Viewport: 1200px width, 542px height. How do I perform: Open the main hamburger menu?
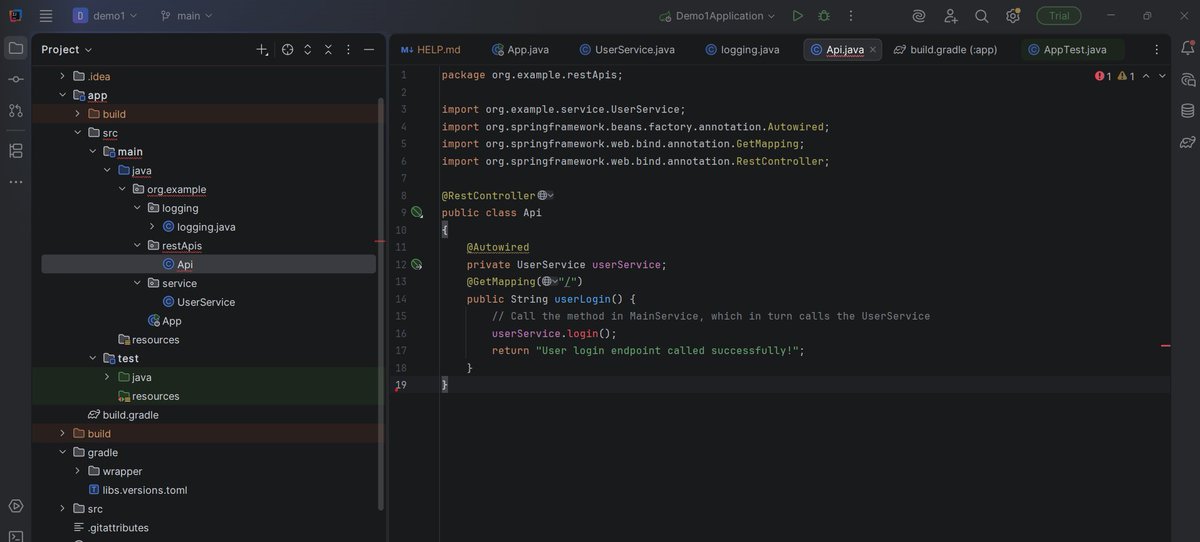[x=46, y=16]
